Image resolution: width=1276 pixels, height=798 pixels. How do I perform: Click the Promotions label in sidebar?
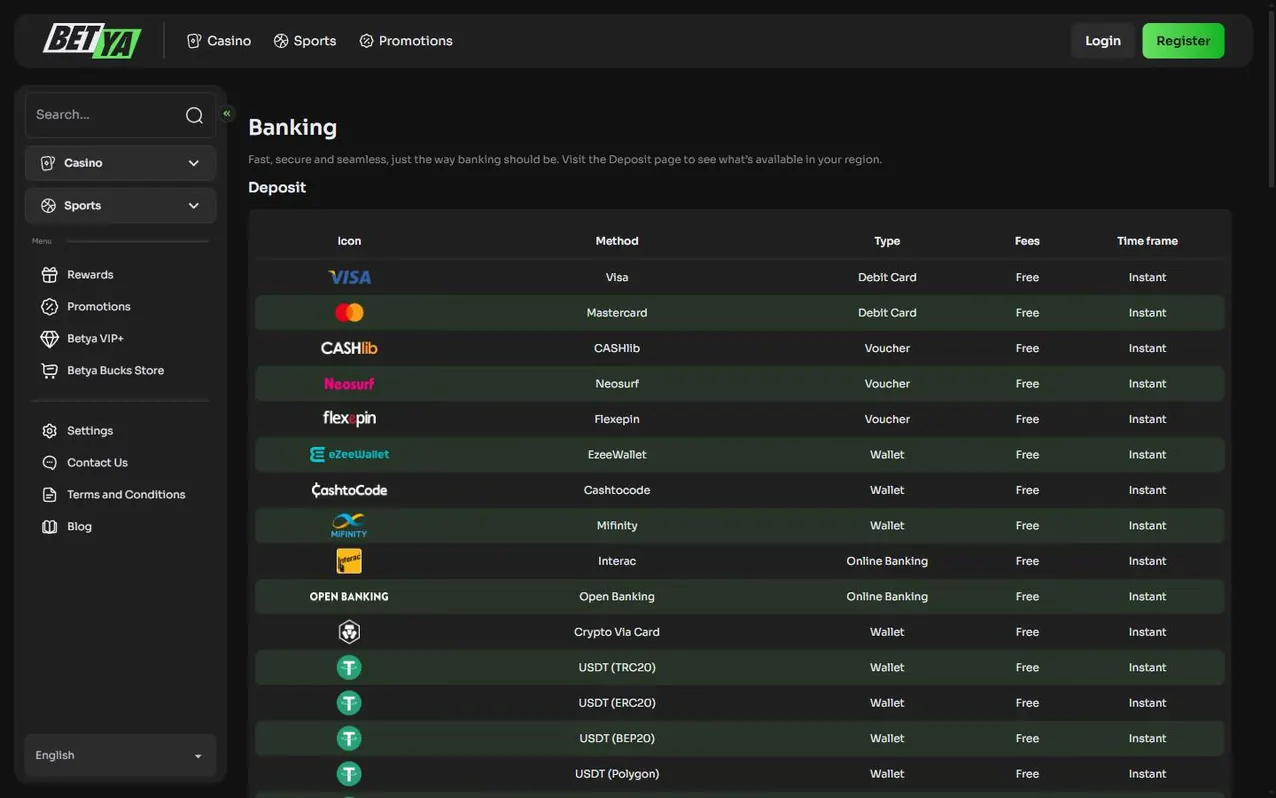point(99,307)
